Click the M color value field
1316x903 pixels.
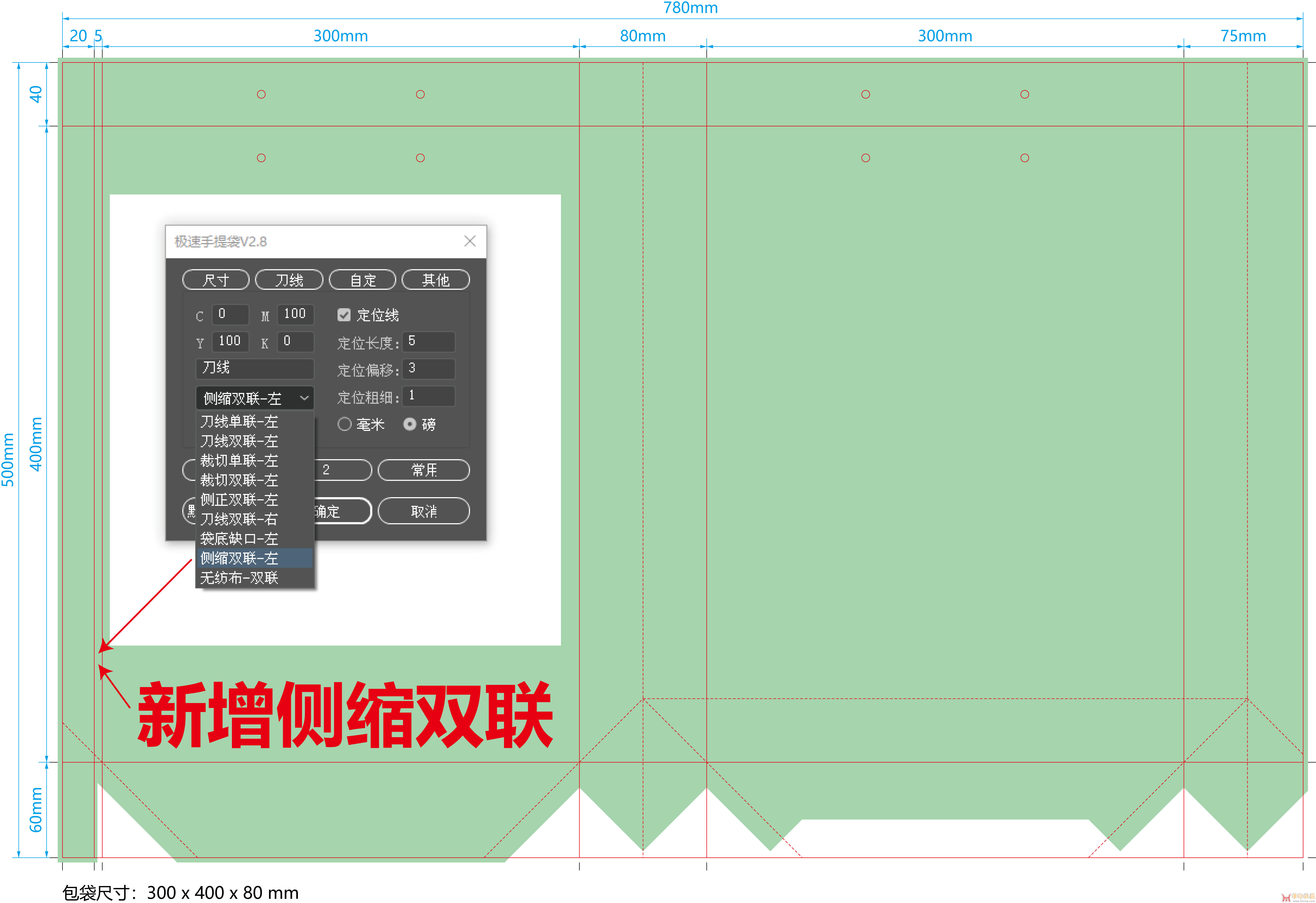pyautogui.click(x=295, y=314)
